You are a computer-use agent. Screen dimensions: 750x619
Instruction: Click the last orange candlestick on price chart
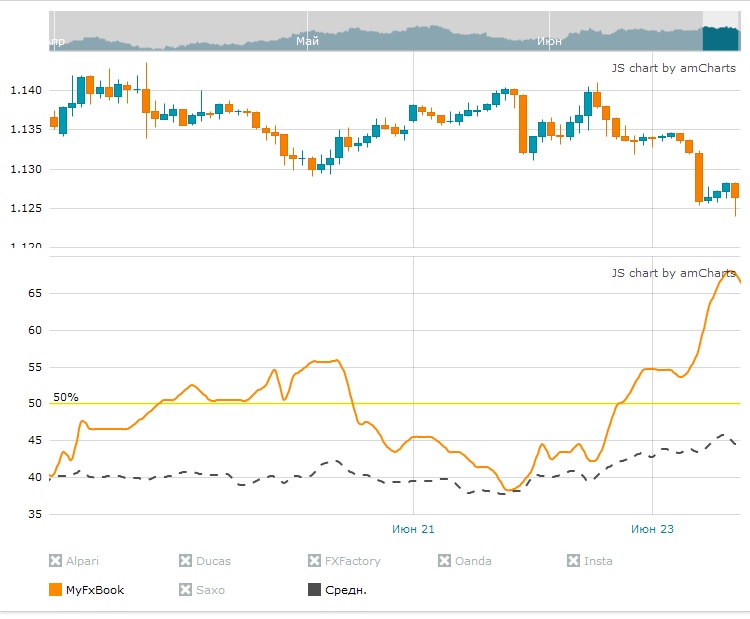(735, 190)
